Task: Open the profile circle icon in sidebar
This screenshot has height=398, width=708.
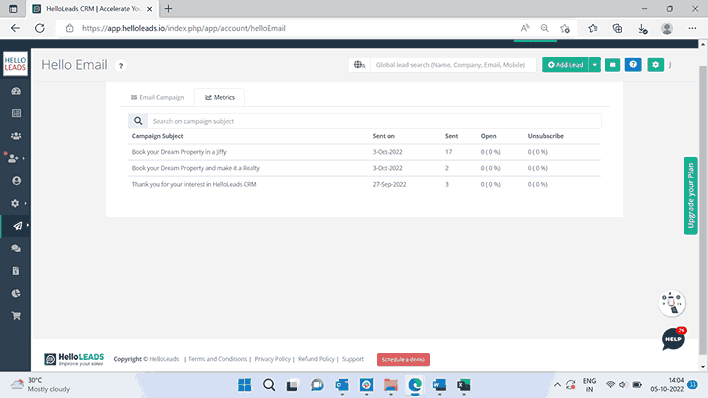Action: click(16, 181)
